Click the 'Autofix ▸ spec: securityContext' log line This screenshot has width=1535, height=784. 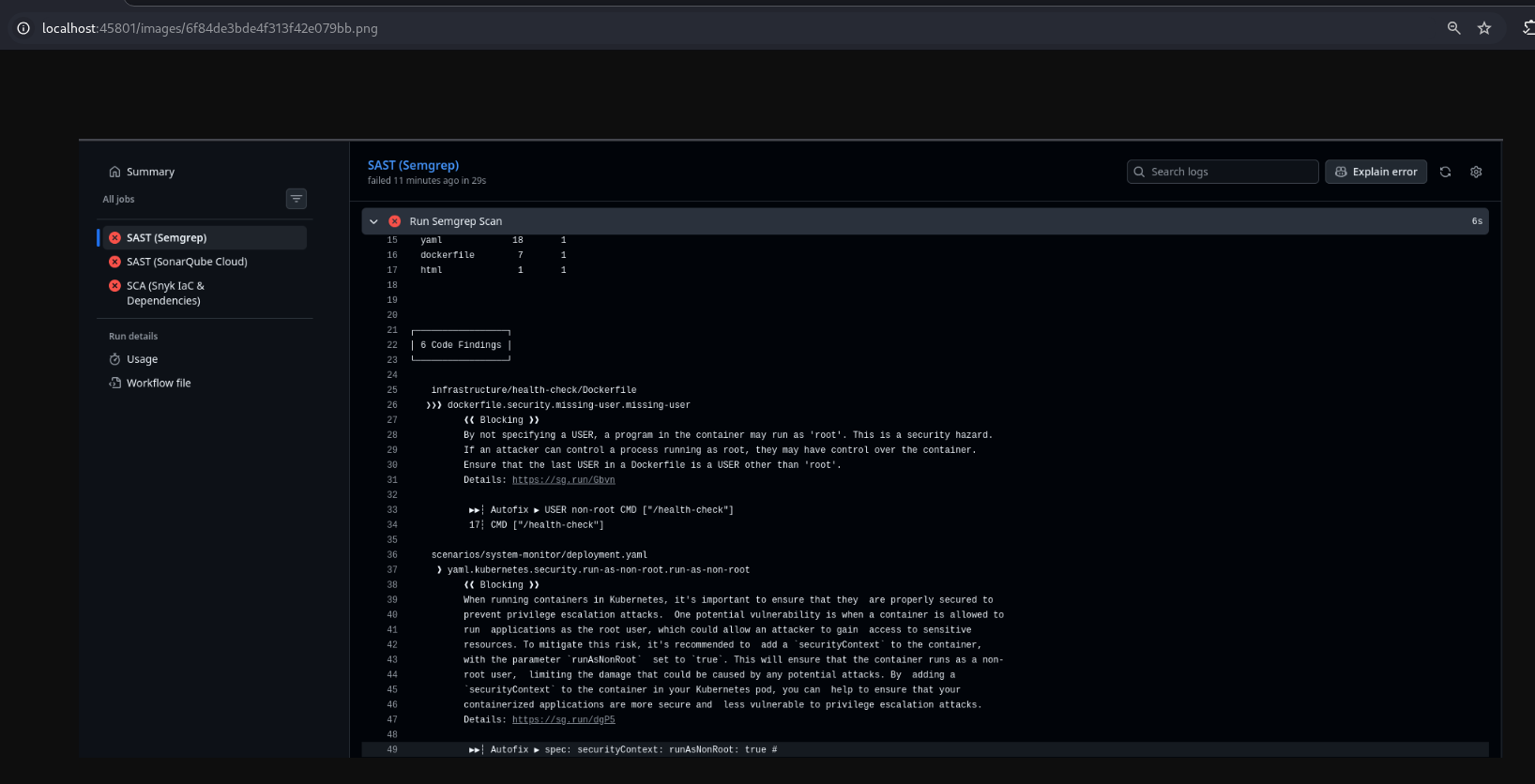click(623, 750)
